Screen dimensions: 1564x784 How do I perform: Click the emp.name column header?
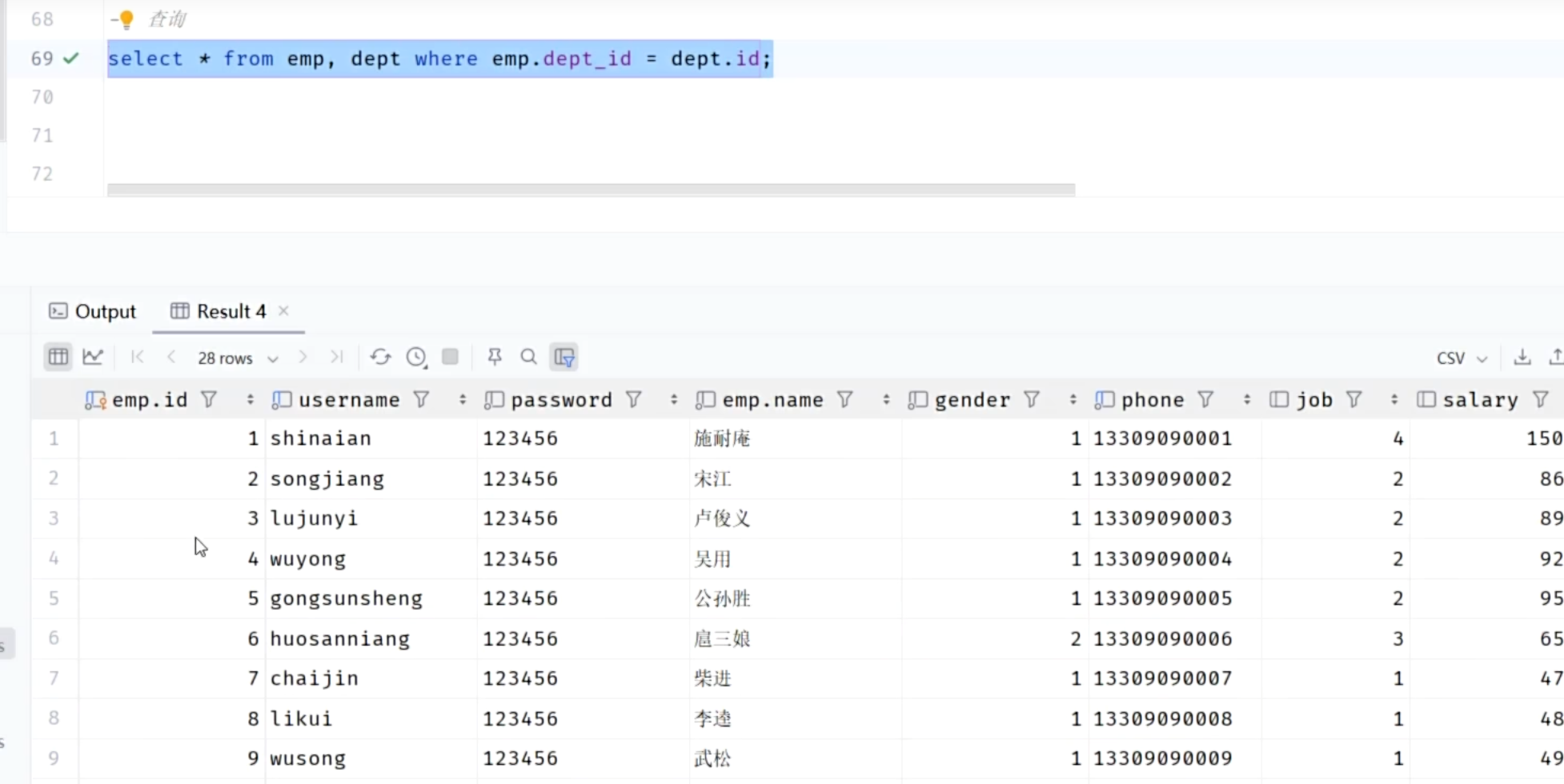click(772, 399)
